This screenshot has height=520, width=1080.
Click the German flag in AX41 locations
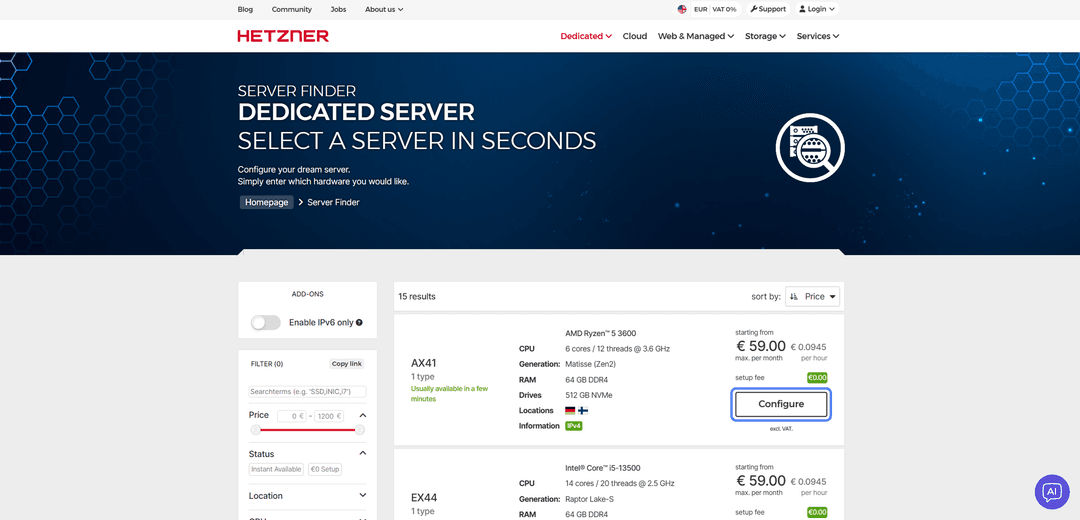[x=570, y=410]
